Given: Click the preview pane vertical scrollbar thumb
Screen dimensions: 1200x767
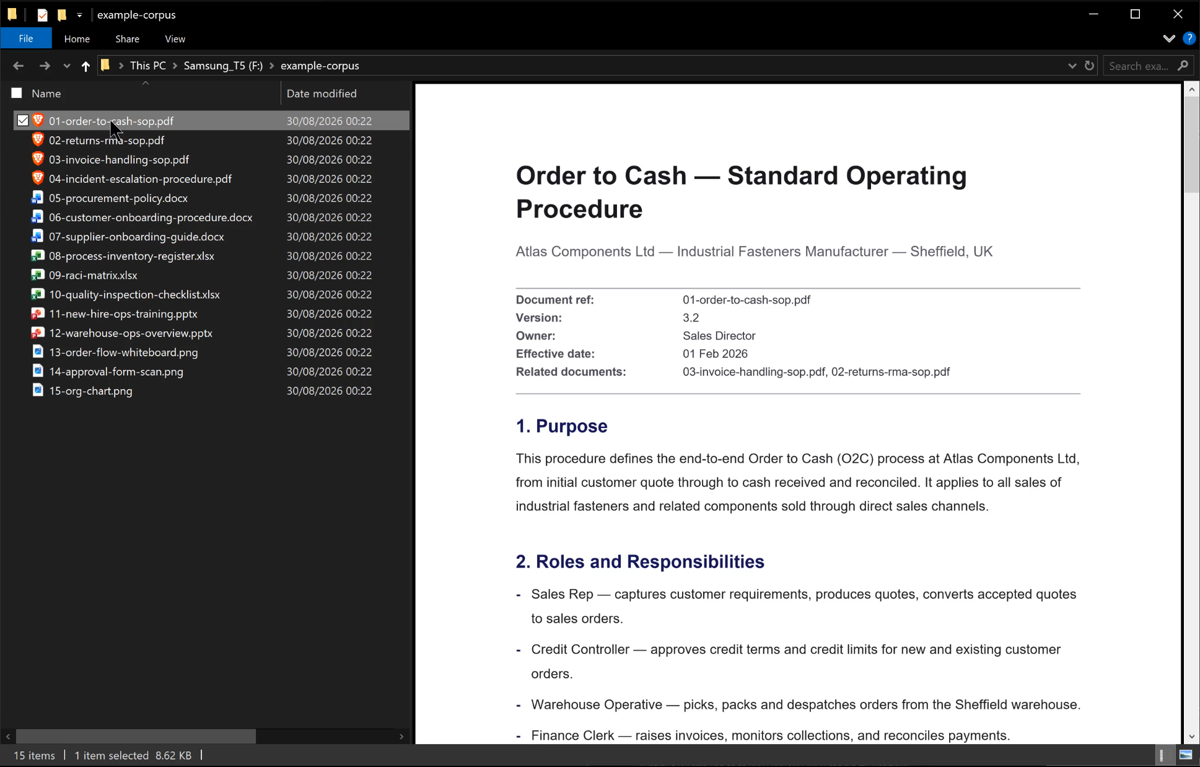Looking at the screenshot, I should (1191, 145).
